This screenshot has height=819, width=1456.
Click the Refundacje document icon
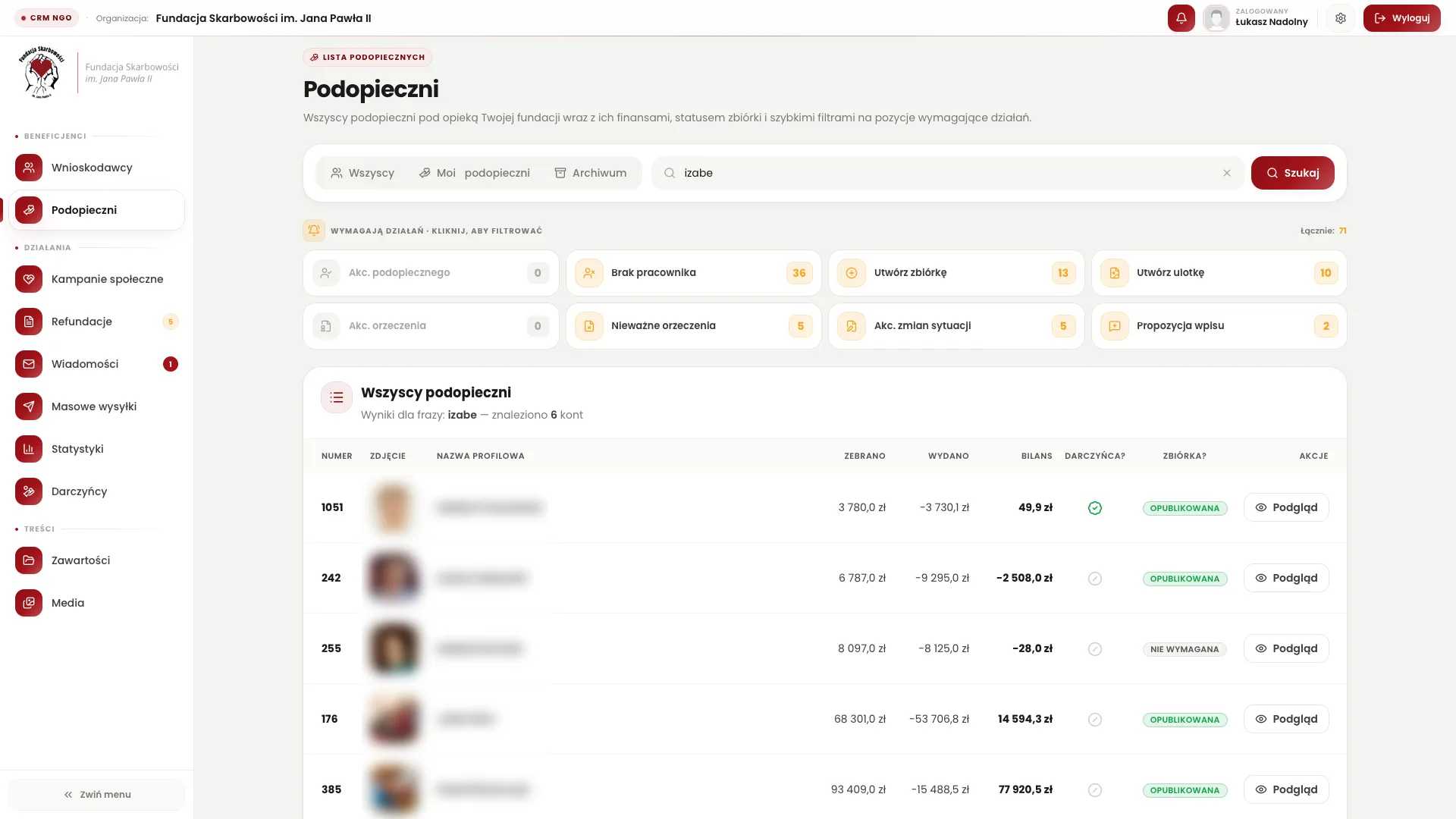(29, 322)
